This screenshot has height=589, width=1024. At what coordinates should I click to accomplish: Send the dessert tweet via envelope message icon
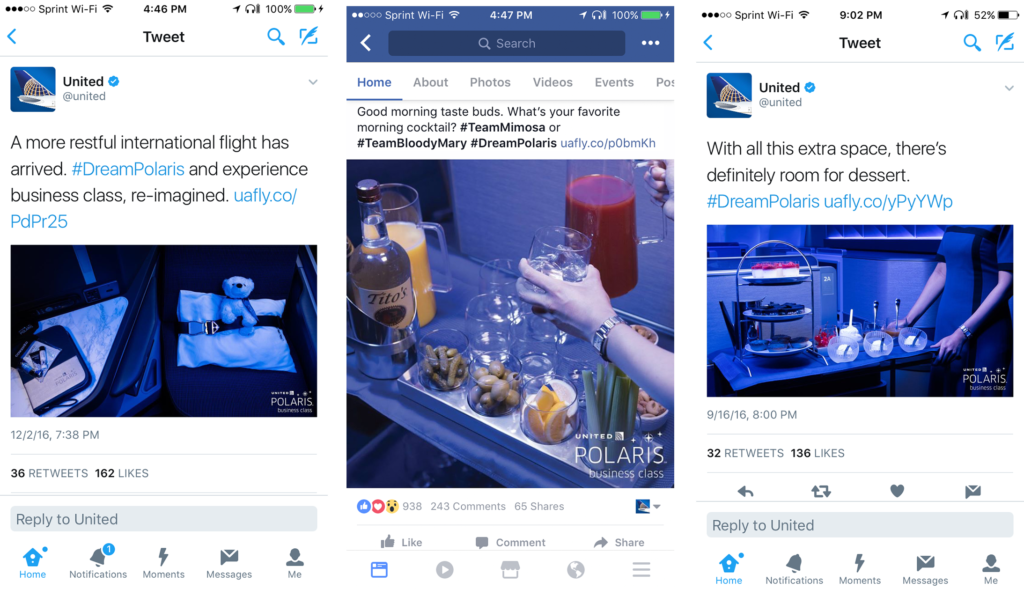click(x=973, y=491)
